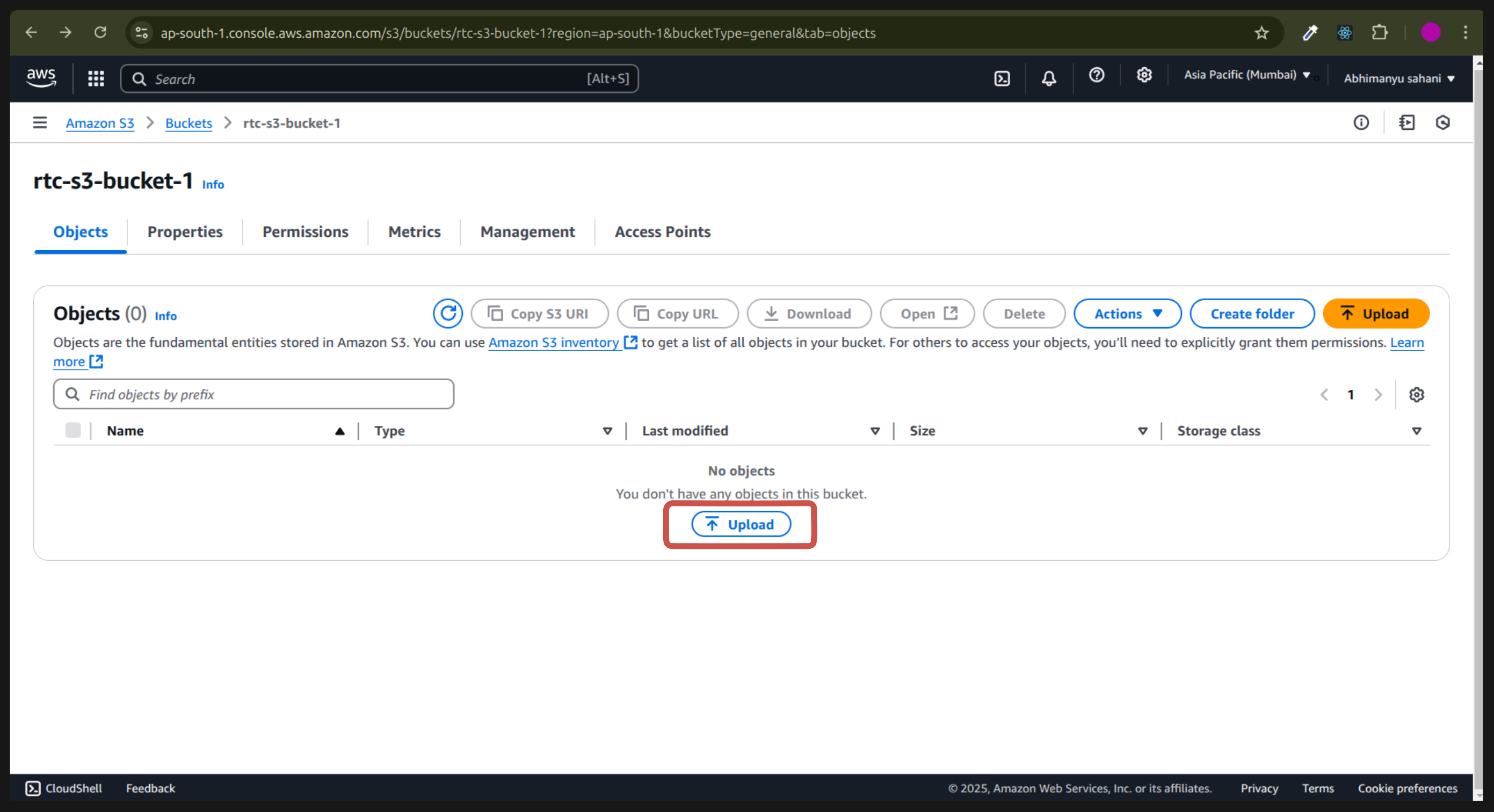The height and width of the screenshot is (812, 1494).
Task: Open the info panel icon near breadcrumbs
Action: point(1361,122)
